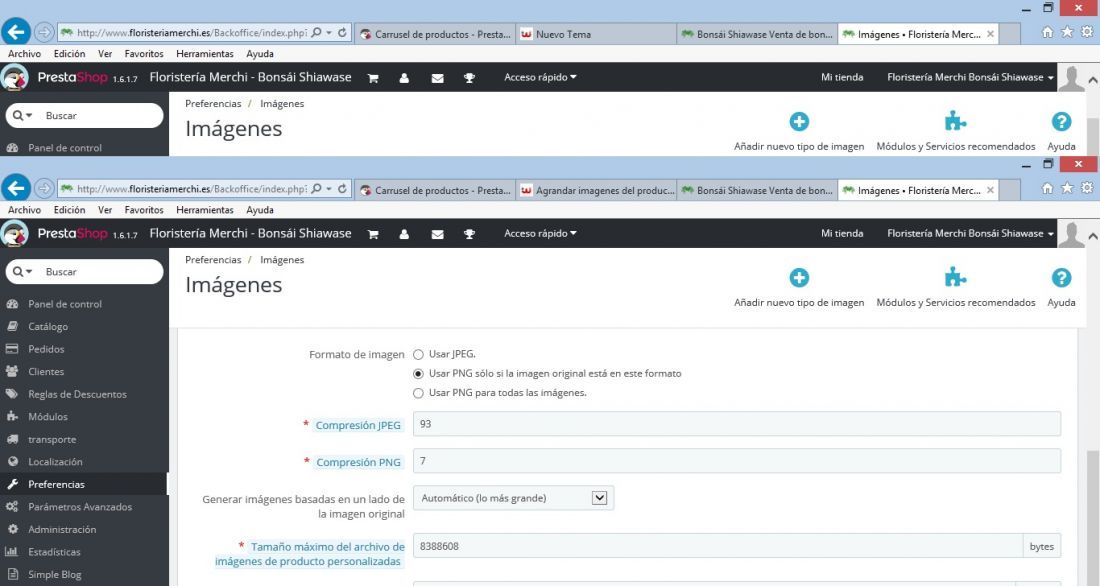The height and width of the screenshot is (586, 1100).
Task: Close the 'Imágenes • Floristería Merc...' tab in lower window
Action: 990,190
